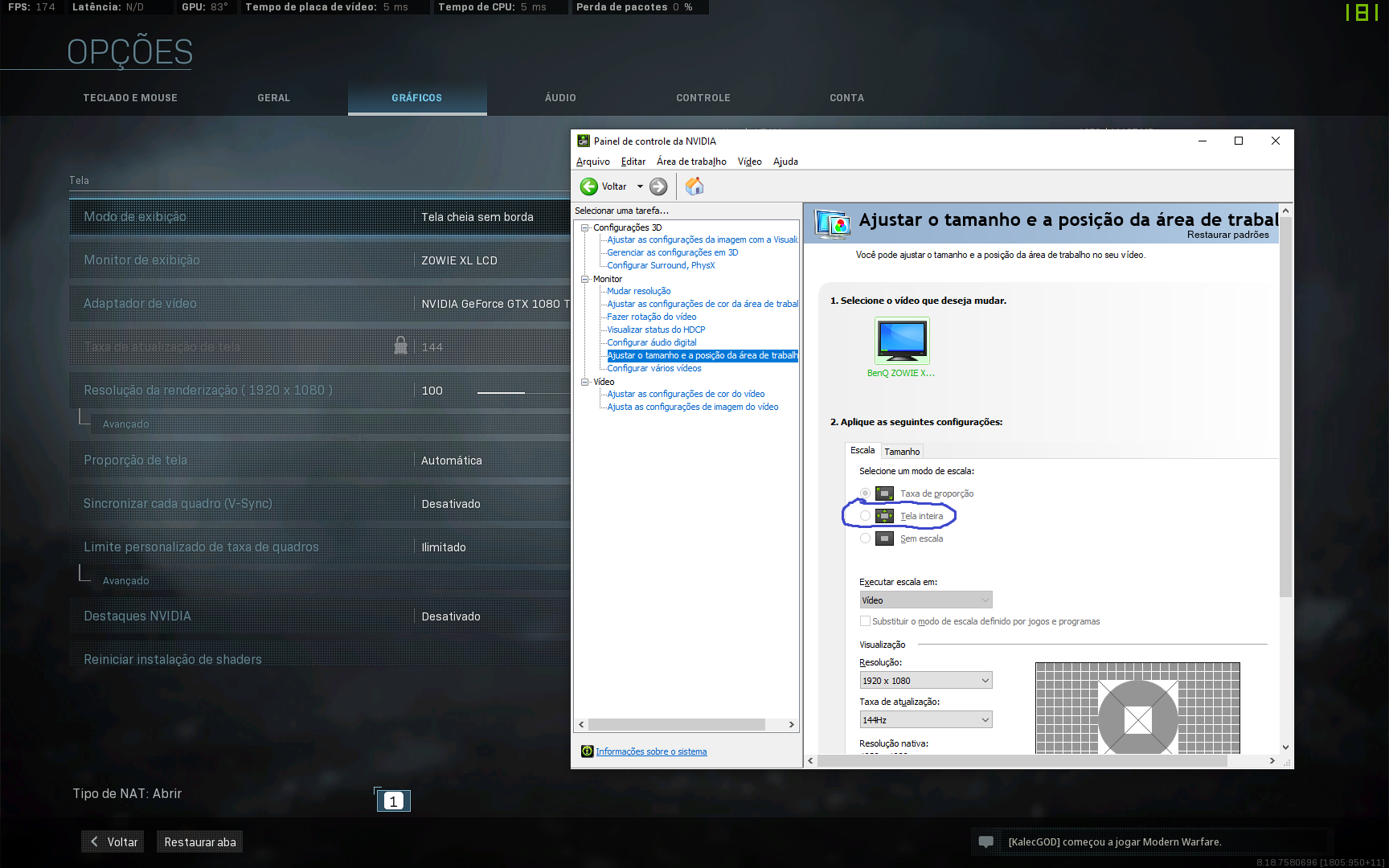The height and width of the screenshot is (868, 1389).
Task: Select Ajusta as configurações de imagem do vídeo
Action: point(692,407)
